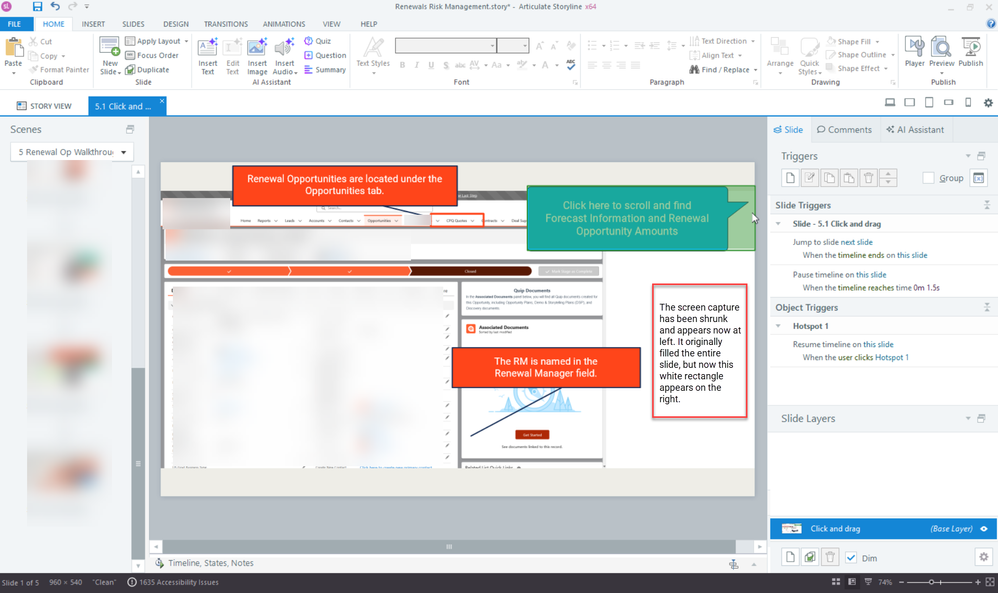Toggle the Dim checkbox for slide layers
The height and width of the screenshot is (593, 998).
coord(851,557)
